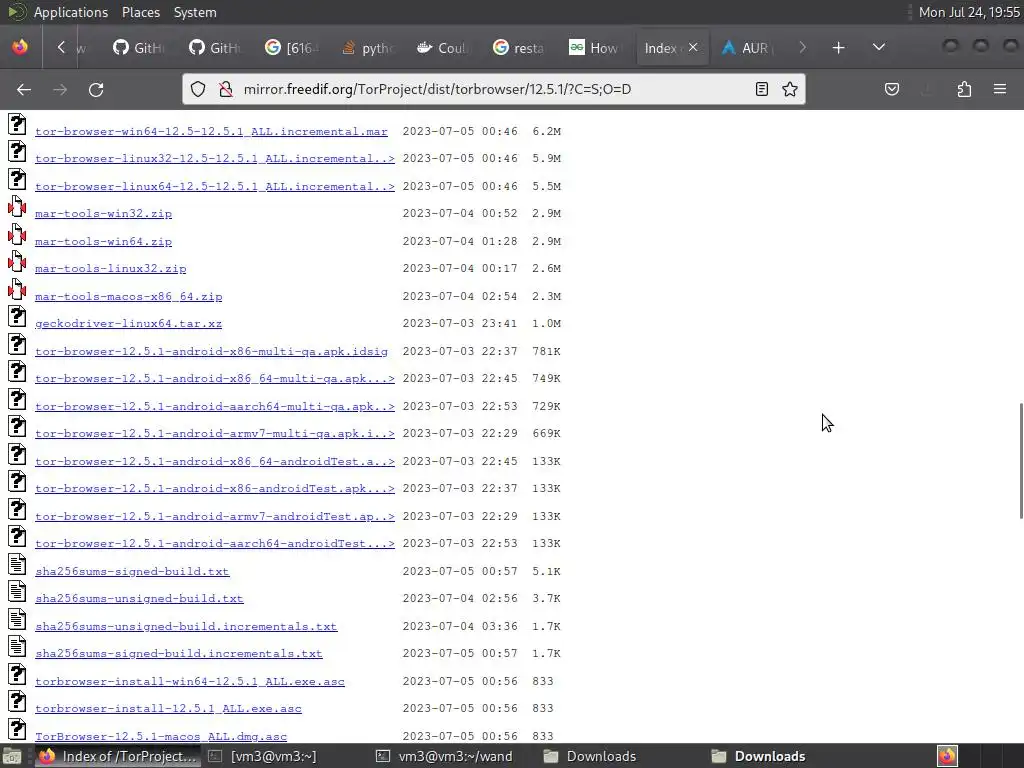
Task: Save the page to Pocket
Action: [x=891, y=89]
